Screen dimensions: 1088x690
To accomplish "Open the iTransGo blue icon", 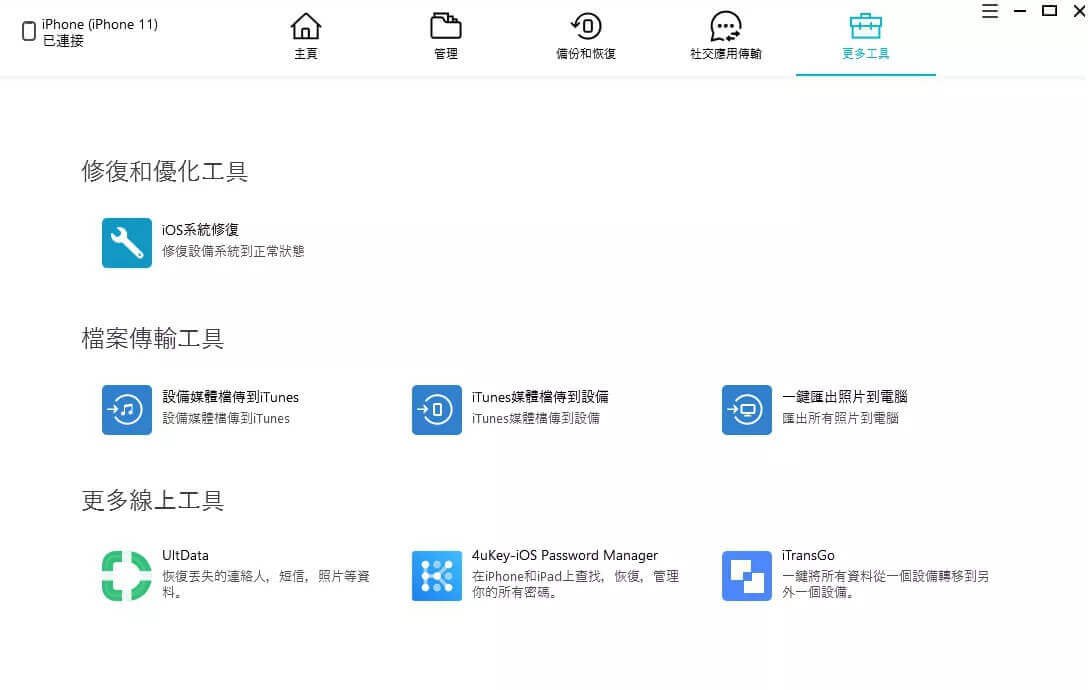I will (747, 576).
